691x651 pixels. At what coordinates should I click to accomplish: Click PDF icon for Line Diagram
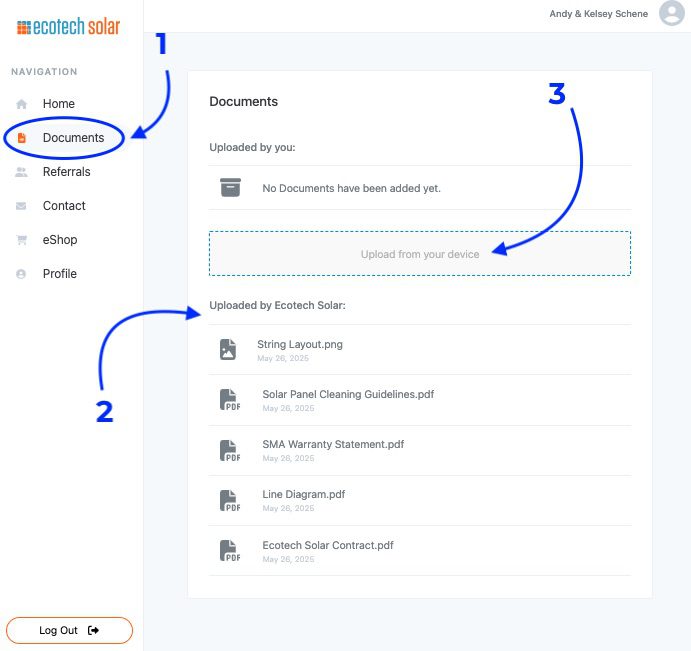click(230, 501)
